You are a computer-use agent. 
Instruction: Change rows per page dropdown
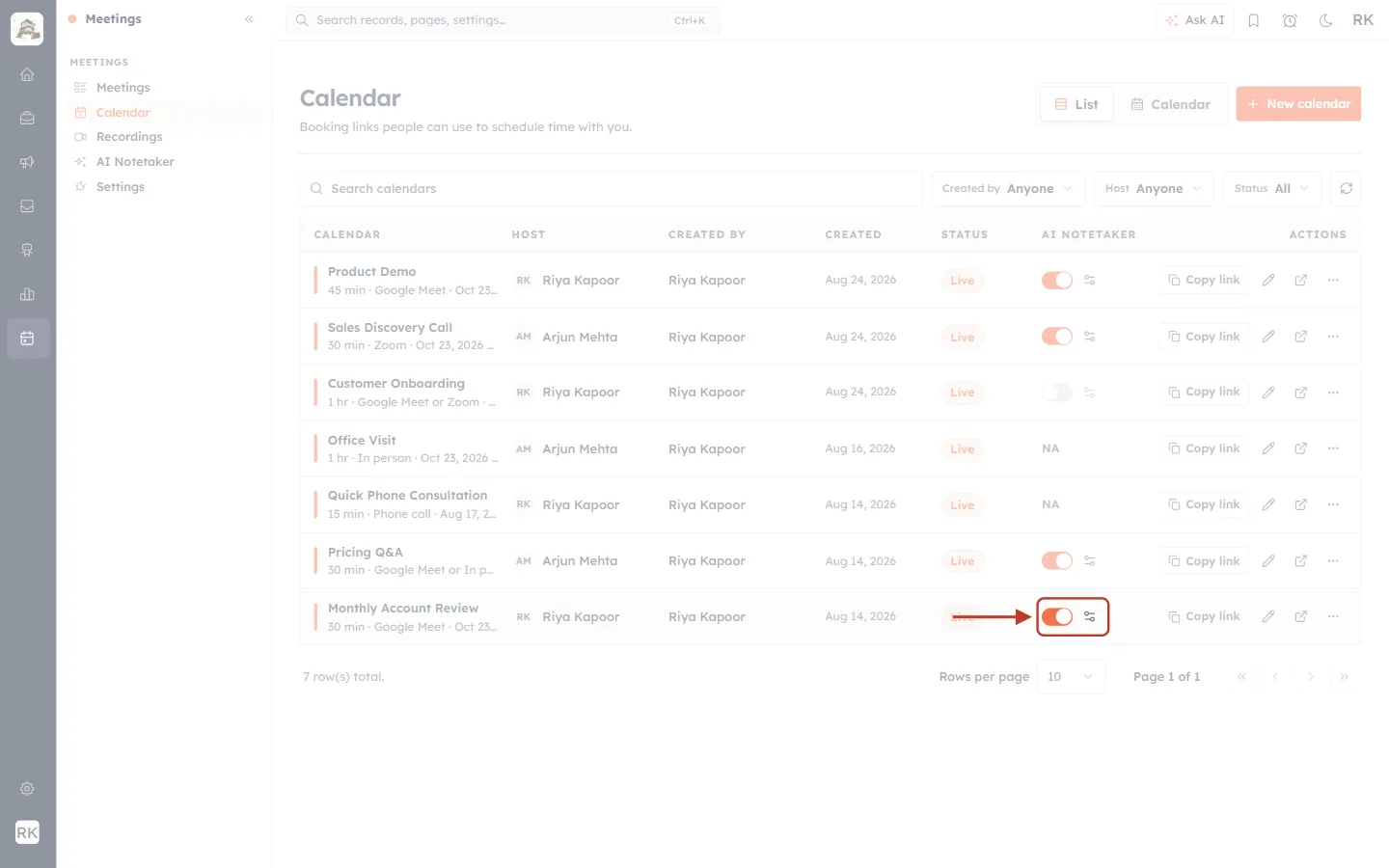(x=1071, y=677)
